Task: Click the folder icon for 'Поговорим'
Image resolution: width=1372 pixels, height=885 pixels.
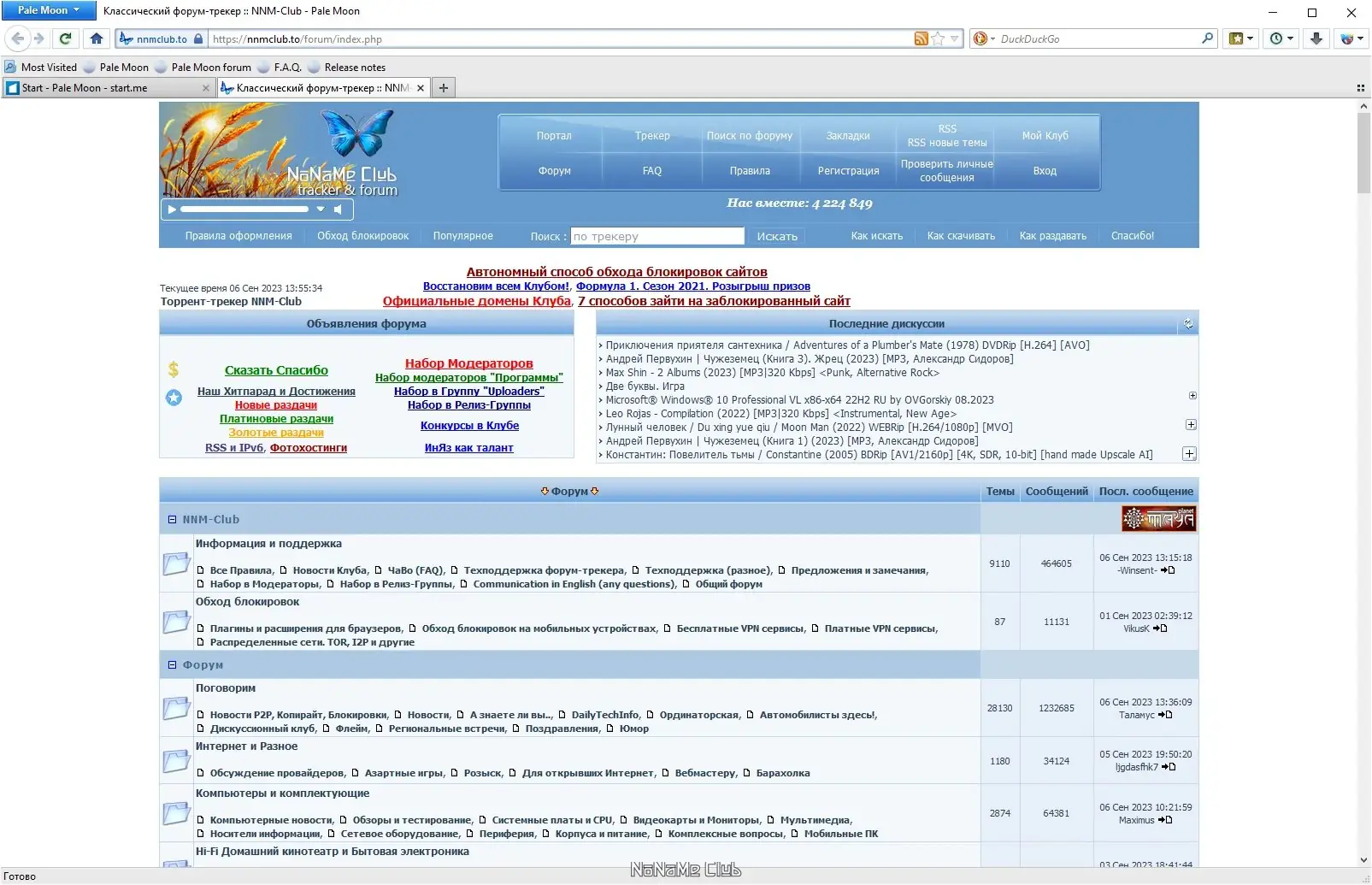Action: click(176, 708)
